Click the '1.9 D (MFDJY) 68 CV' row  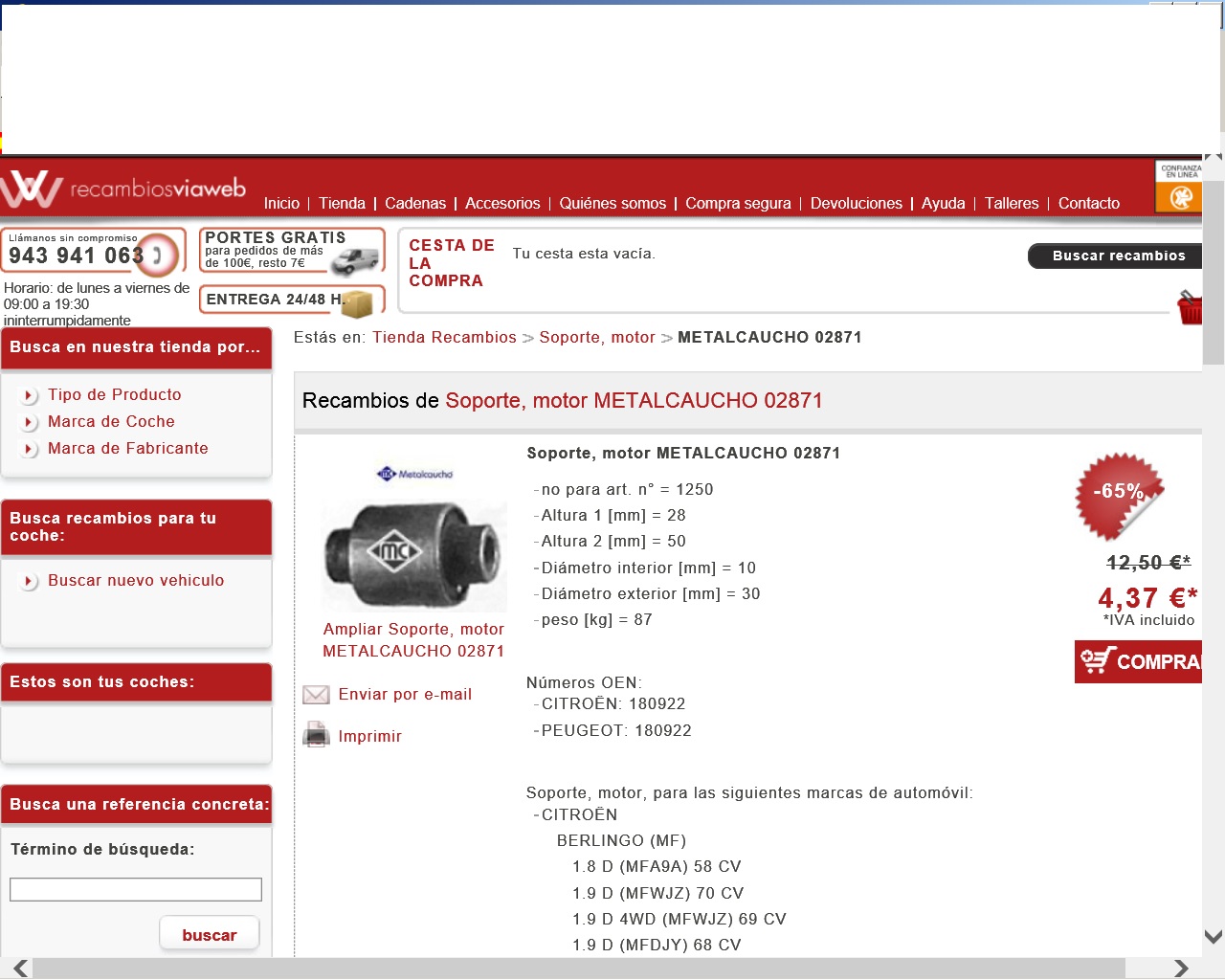(657, 946)
